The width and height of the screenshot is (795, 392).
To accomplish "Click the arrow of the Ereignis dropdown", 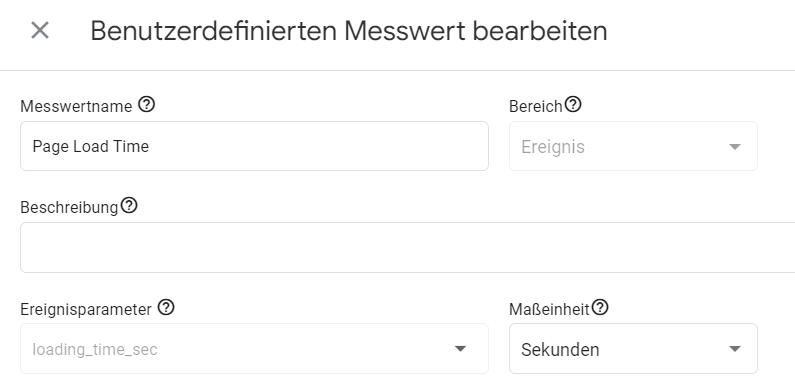I will 735,147.
